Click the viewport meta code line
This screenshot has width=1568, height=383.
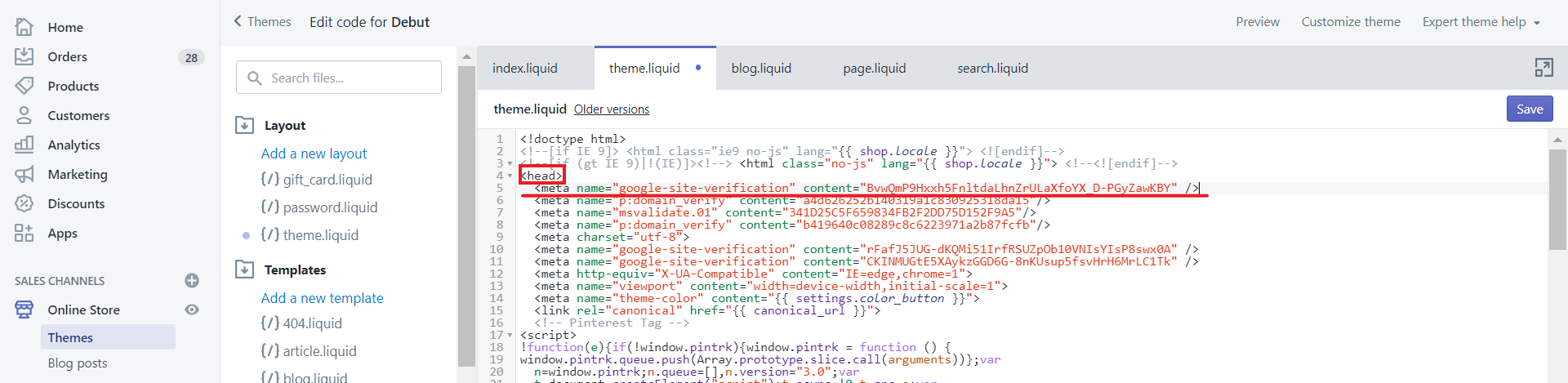pos(771,286)
